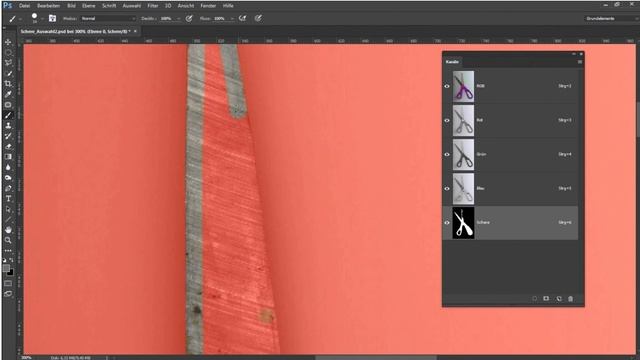Open the Auswahl menu
640x360 pixels.
click(x=131, y=6)
